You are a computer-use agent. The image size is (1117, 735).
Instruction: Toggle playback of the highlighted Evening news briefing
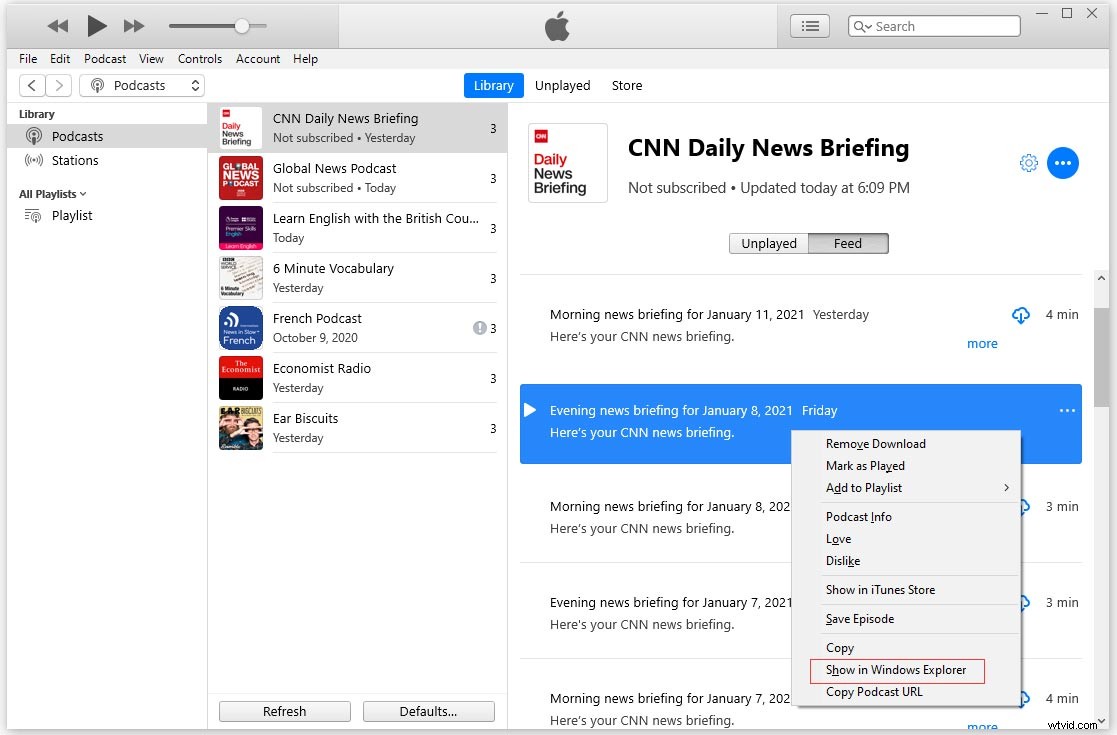tap(528, 409)
